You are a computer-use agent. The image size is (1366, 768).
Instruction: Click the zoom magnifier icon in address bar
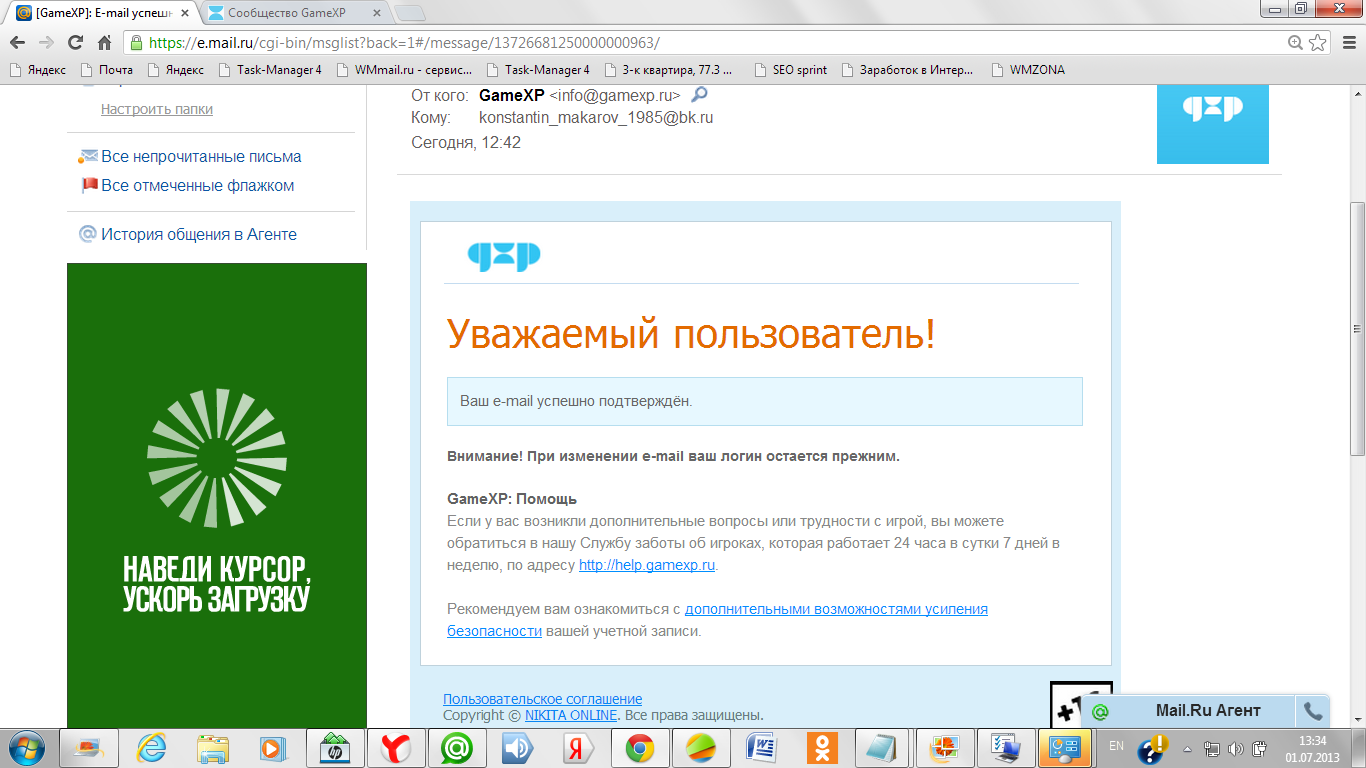tap(1296, 43)
